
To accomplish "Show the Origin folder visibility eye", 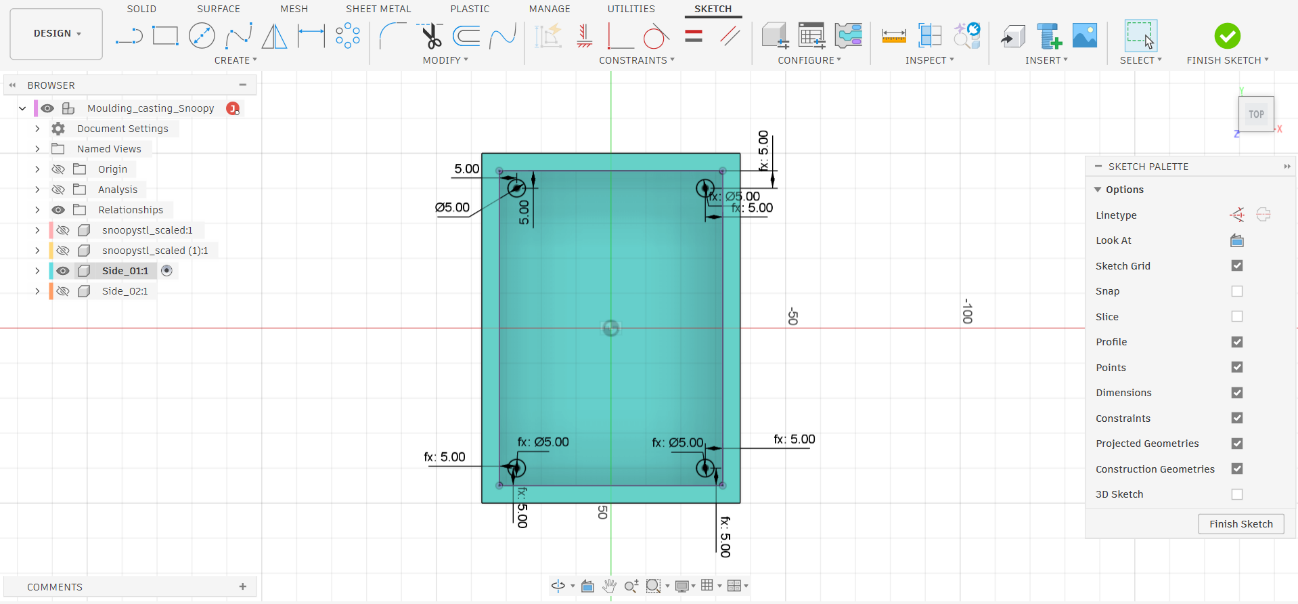I will click(x=58, y=169).
